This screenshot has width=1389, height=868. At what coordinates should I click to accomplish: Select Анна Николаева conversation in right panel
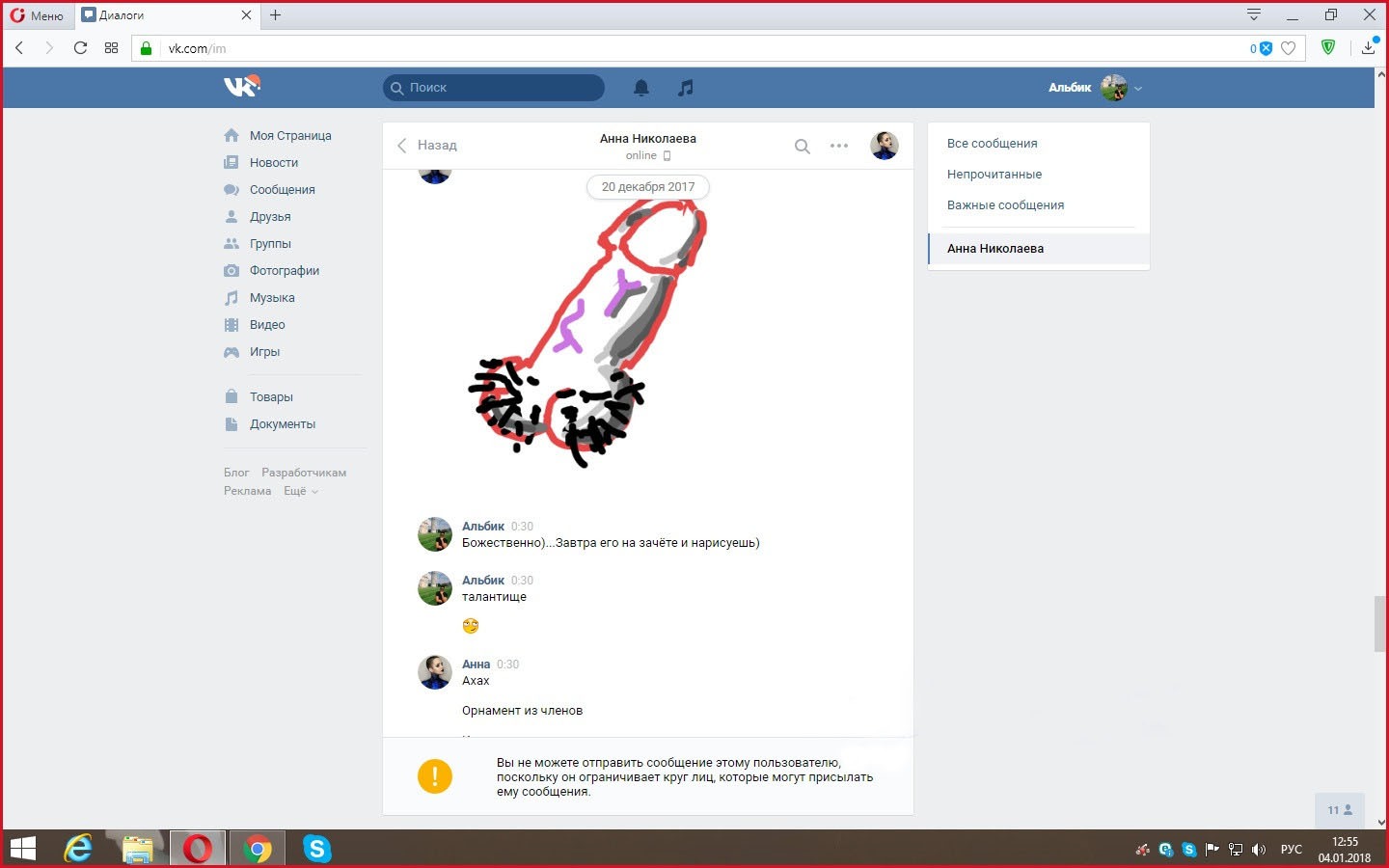[x=1039, y=249]
